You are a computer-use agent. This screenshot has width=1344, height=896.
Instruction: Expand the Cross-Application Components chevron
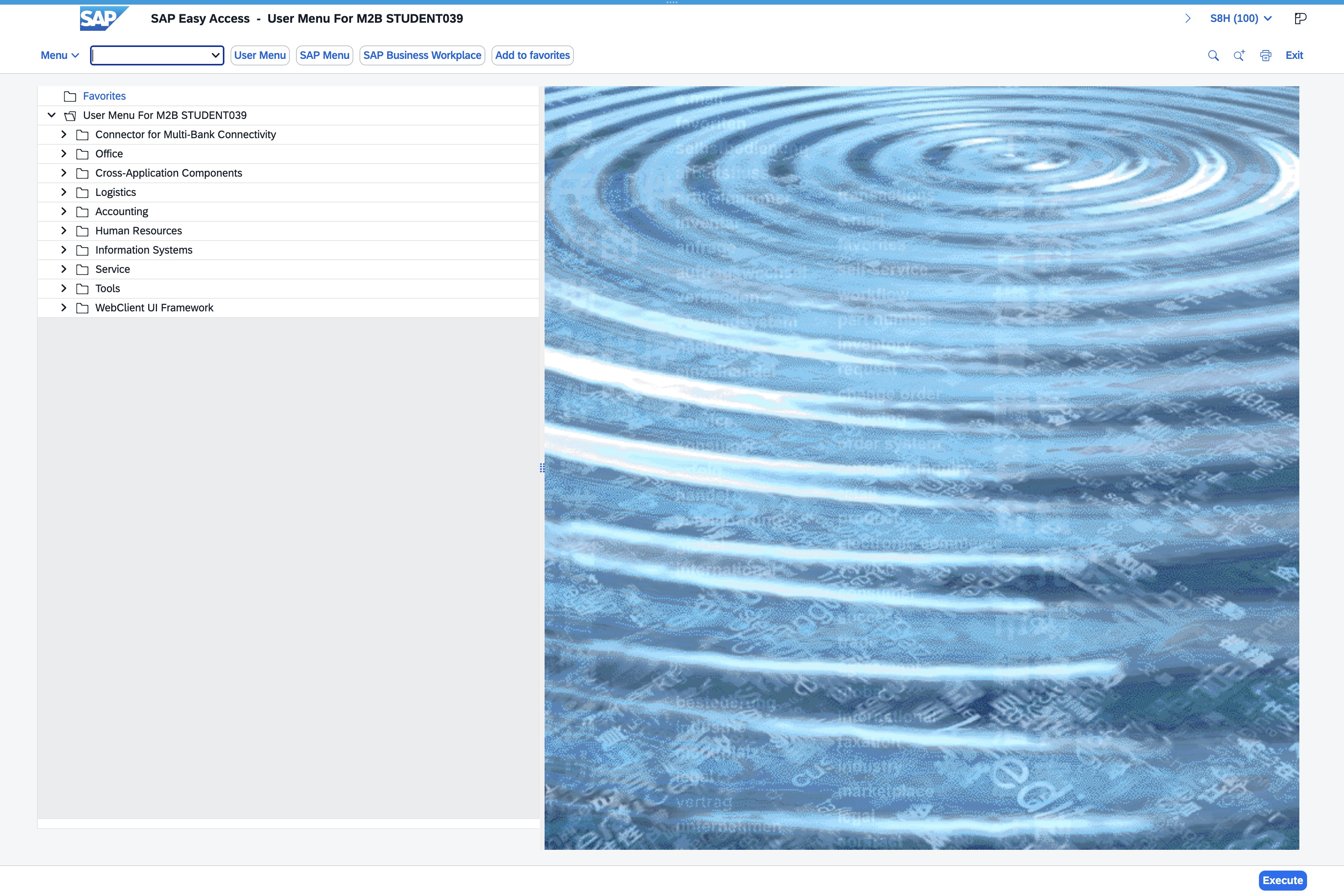(64, 173)
